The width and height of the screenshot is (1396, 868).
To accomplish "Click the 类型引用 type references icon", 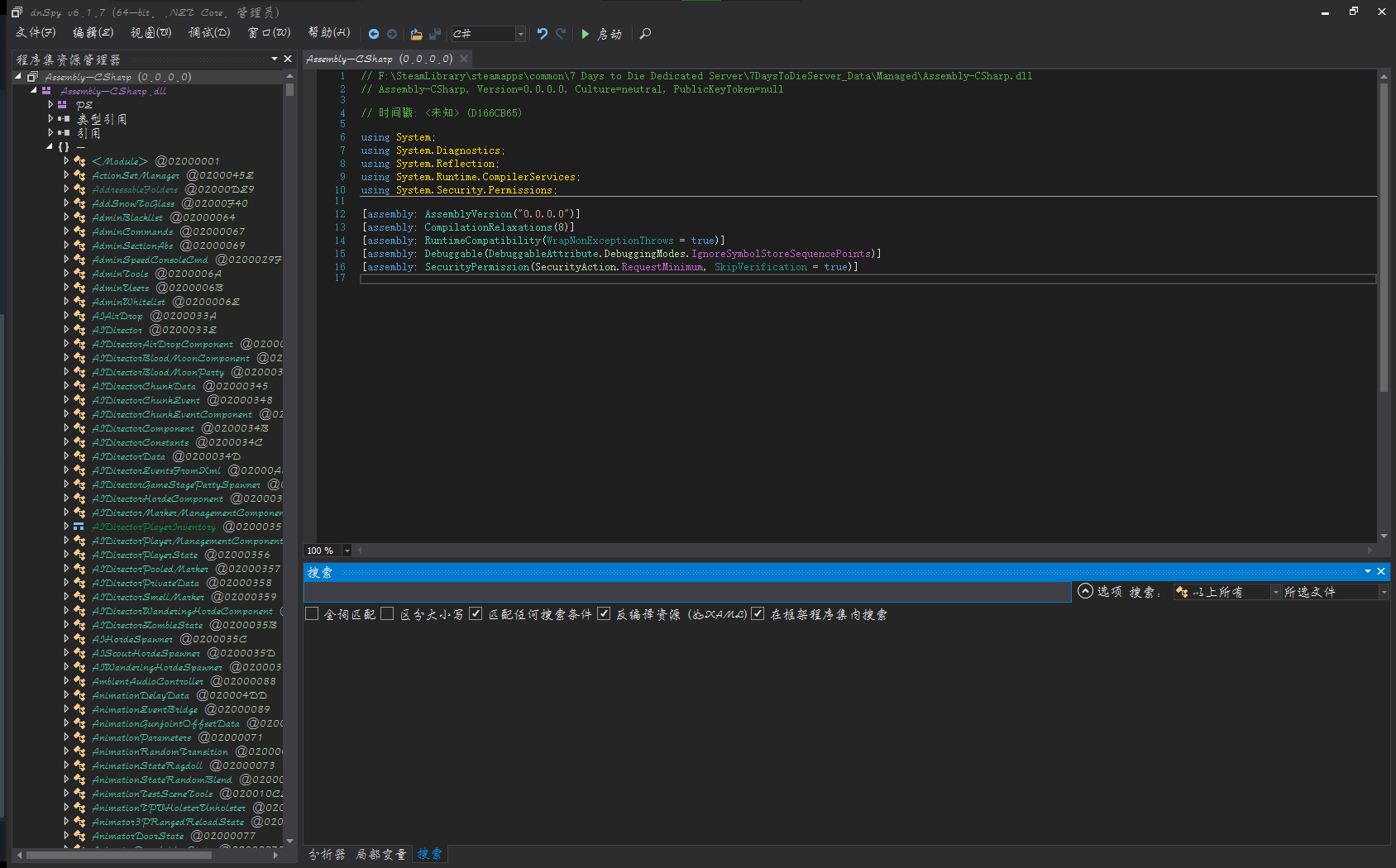I will (64, 119).
